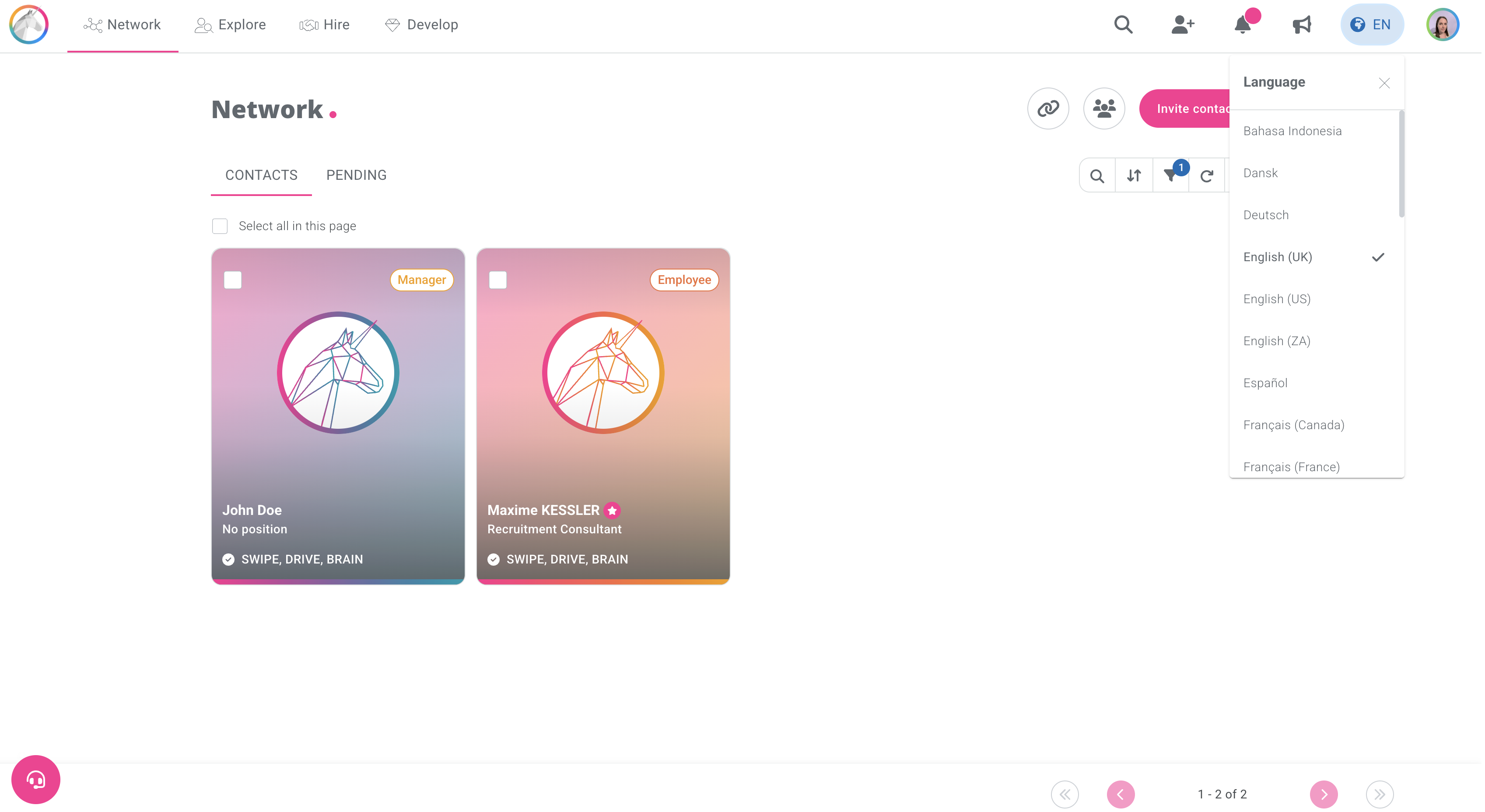This screenshot has height=812, width=1485.
Task: Click the sort arrows icon
Action: point(1133,176)
